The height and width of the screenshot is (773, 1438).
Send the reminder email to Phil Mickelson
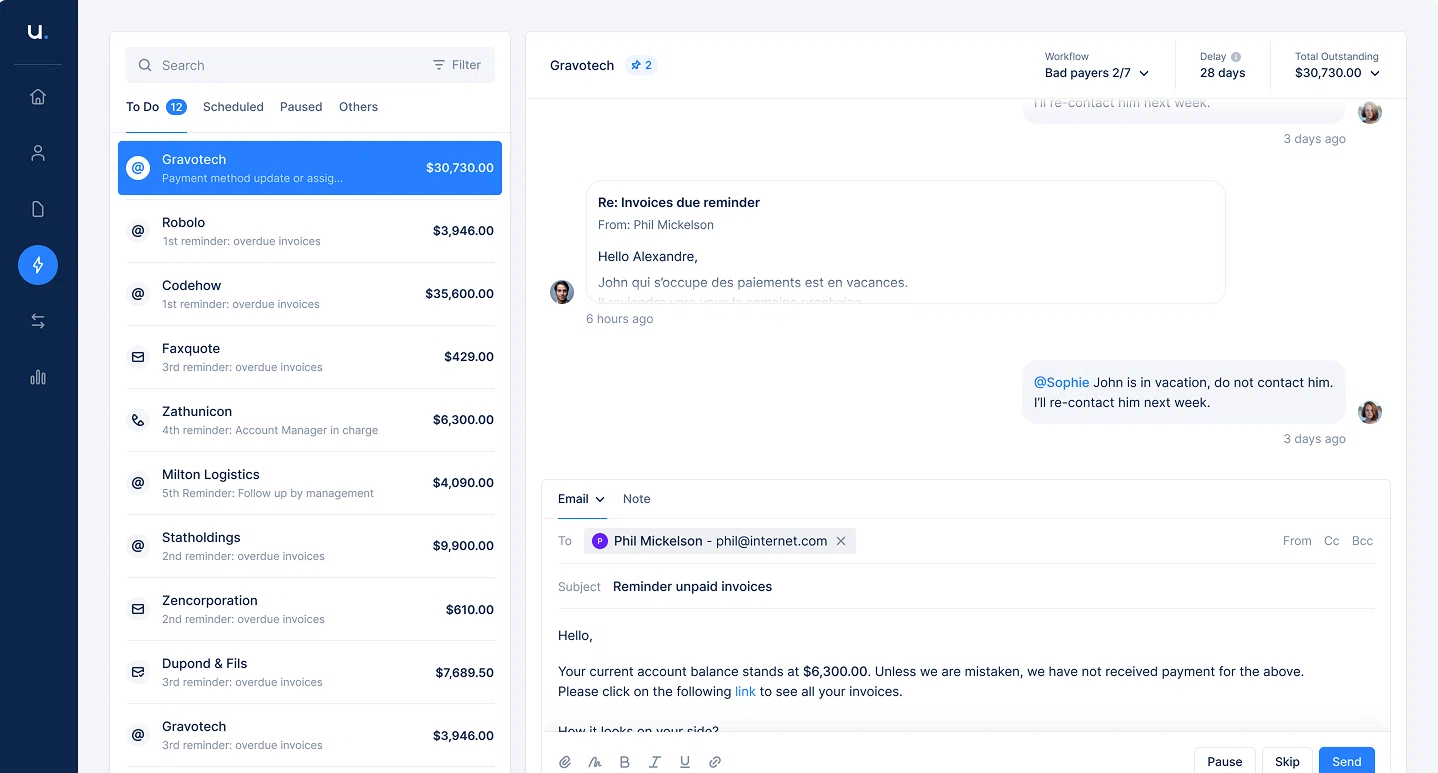(x=1346, y=760)
